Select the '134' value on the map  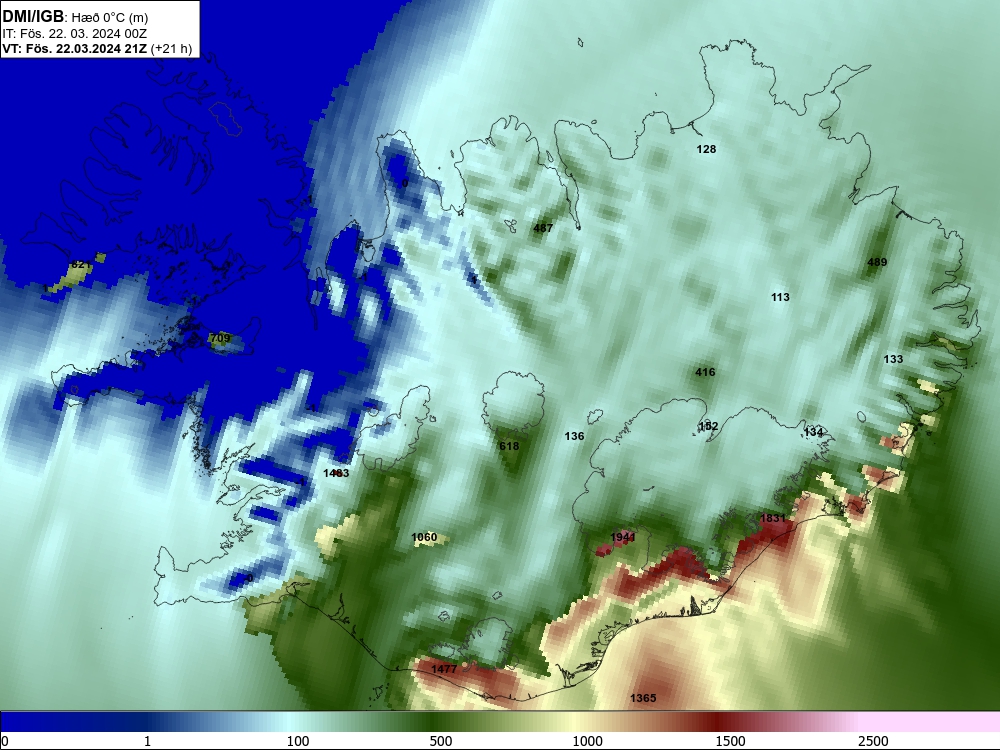pos(813,432)
